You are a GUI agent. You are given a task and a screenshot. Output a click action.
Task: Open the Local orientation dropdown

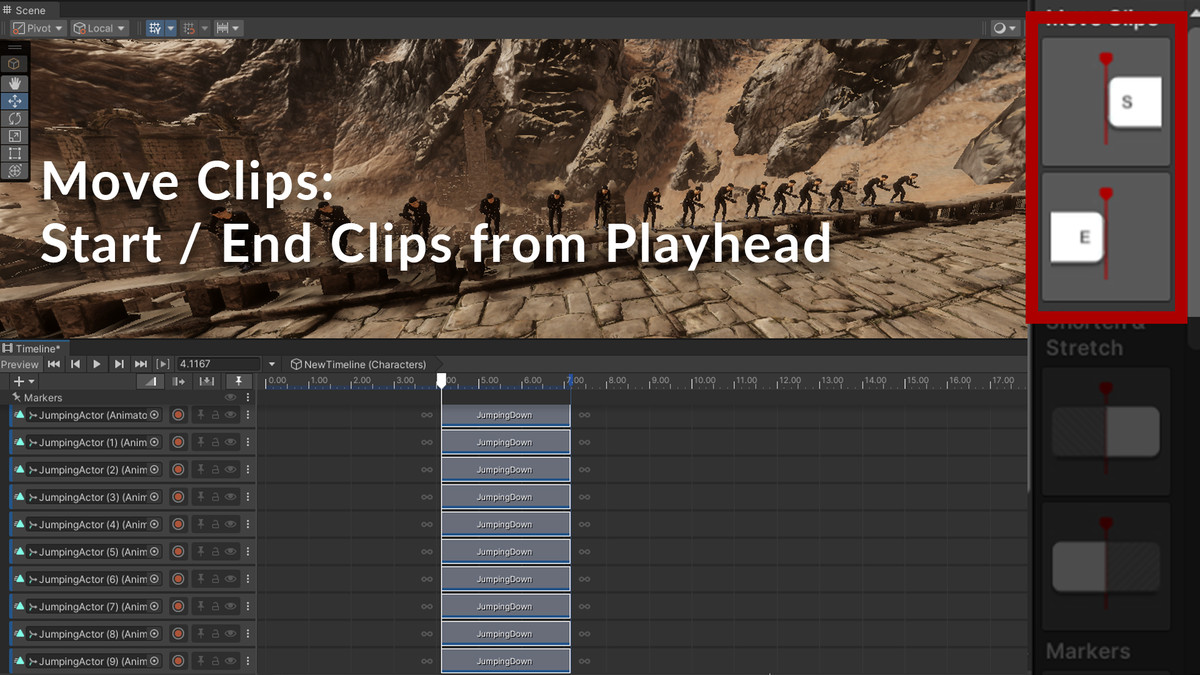pos(98,28)
